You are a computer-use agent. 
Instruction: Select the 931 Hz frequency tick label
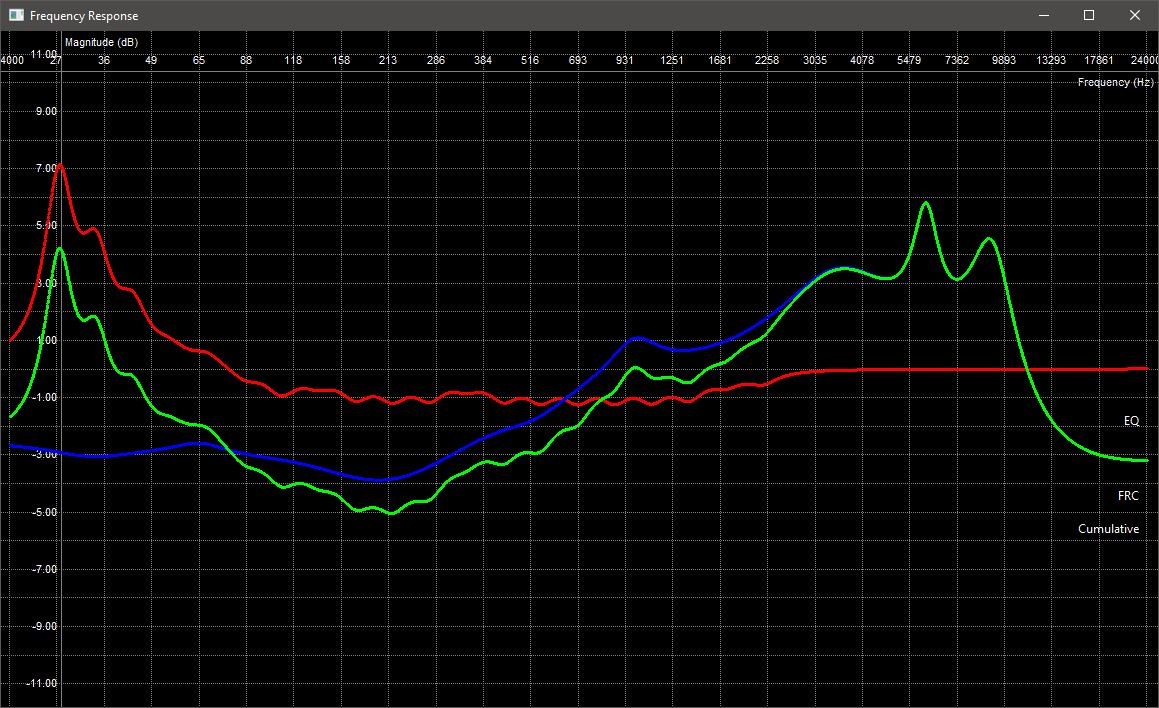click(625, 61)
